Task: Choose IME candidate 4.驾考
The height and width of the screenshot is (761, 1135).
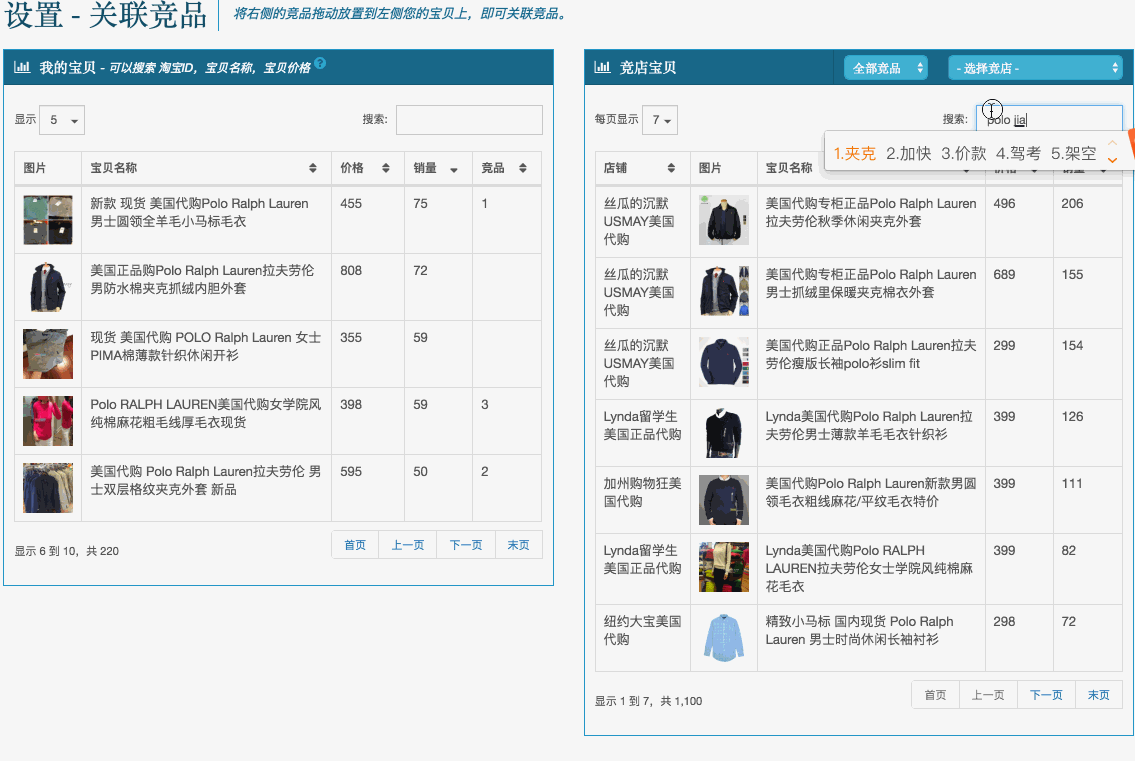Action: coord(1018,154)
